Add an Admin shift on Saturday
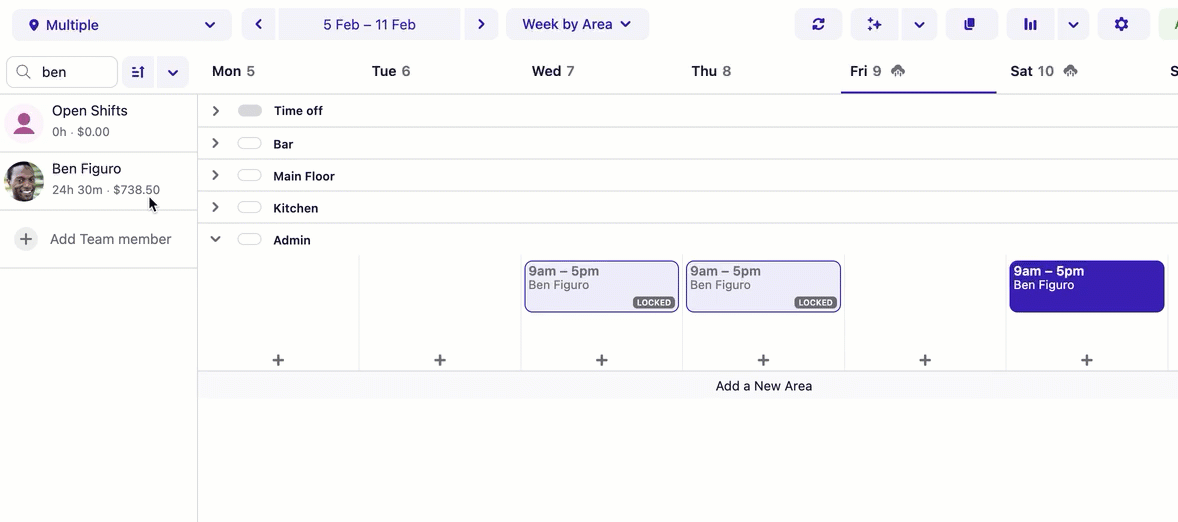Image resolution: width=1178 pixels, height=522 pixels. pos(1086,361)
